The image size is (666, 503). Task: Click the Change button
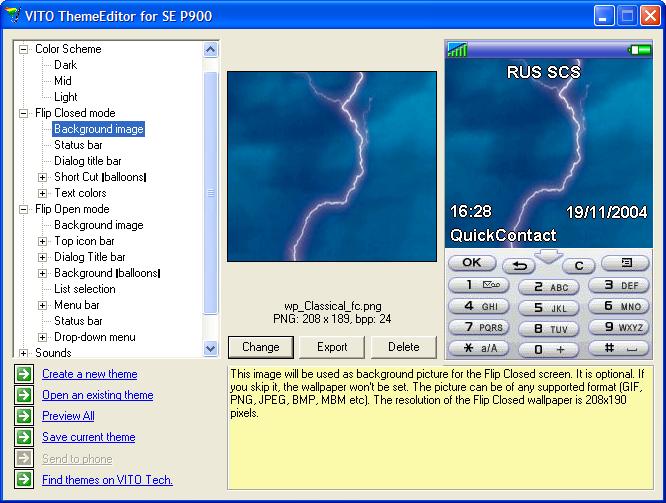click(261, 347)
